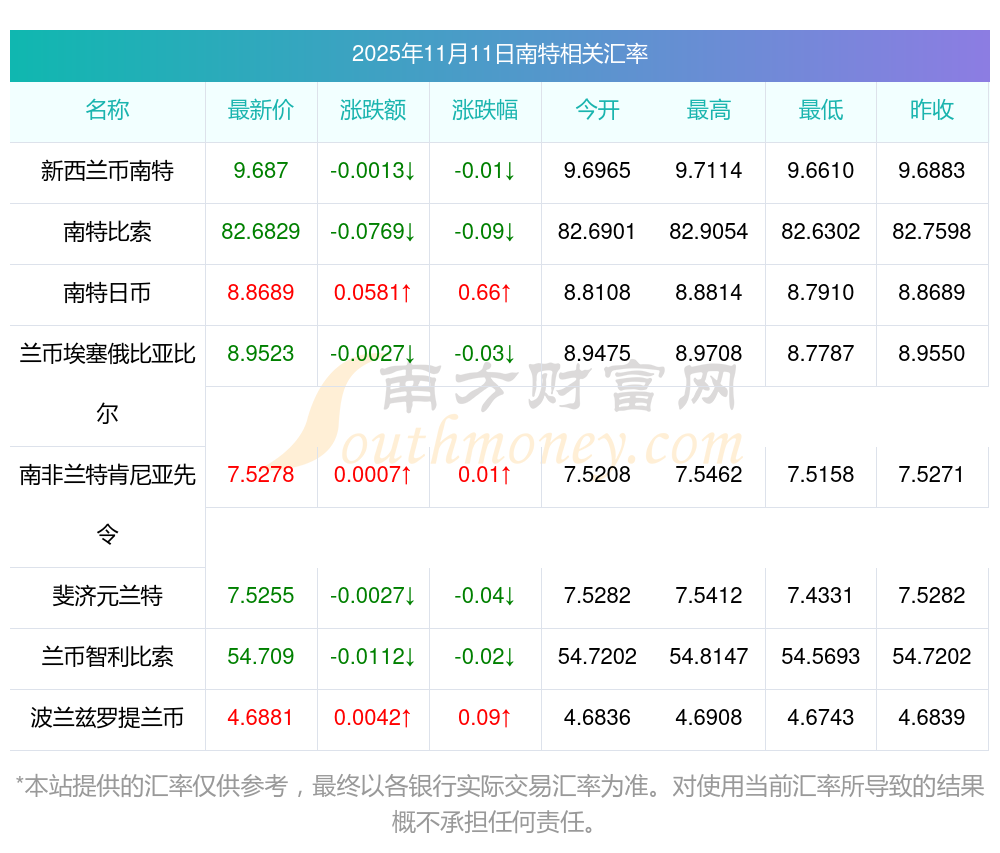This screenshot has width=1000, height=853.
Task: Select the 兰币埃塞俄比亚比尔 row name
Action: click(x=107, y=384)
